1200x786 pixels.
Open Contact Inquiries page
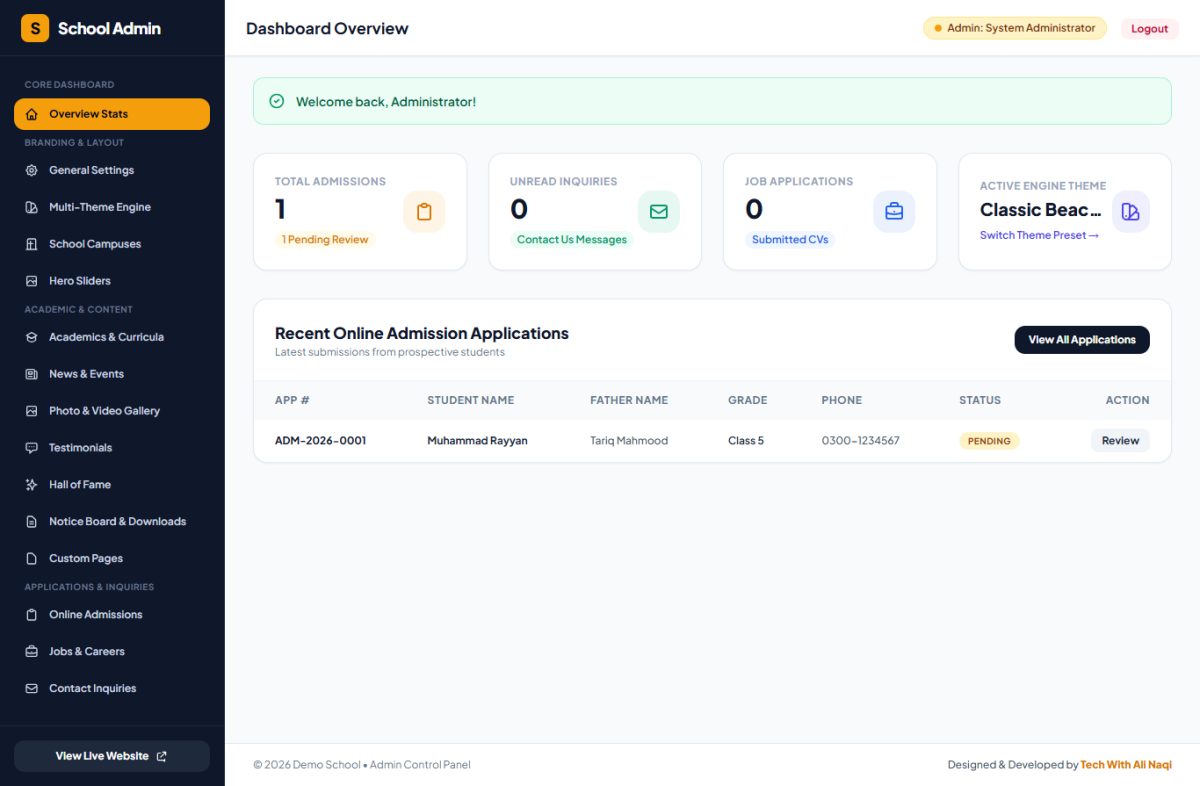click(x=112, y=689)
